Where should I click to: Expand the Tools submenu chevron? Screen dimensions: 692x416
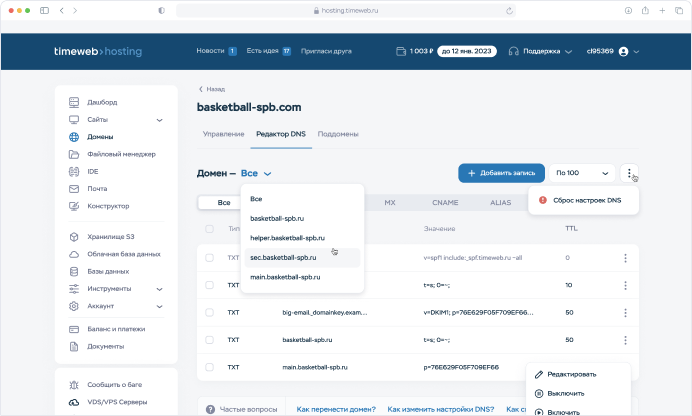tap(159, 289)
